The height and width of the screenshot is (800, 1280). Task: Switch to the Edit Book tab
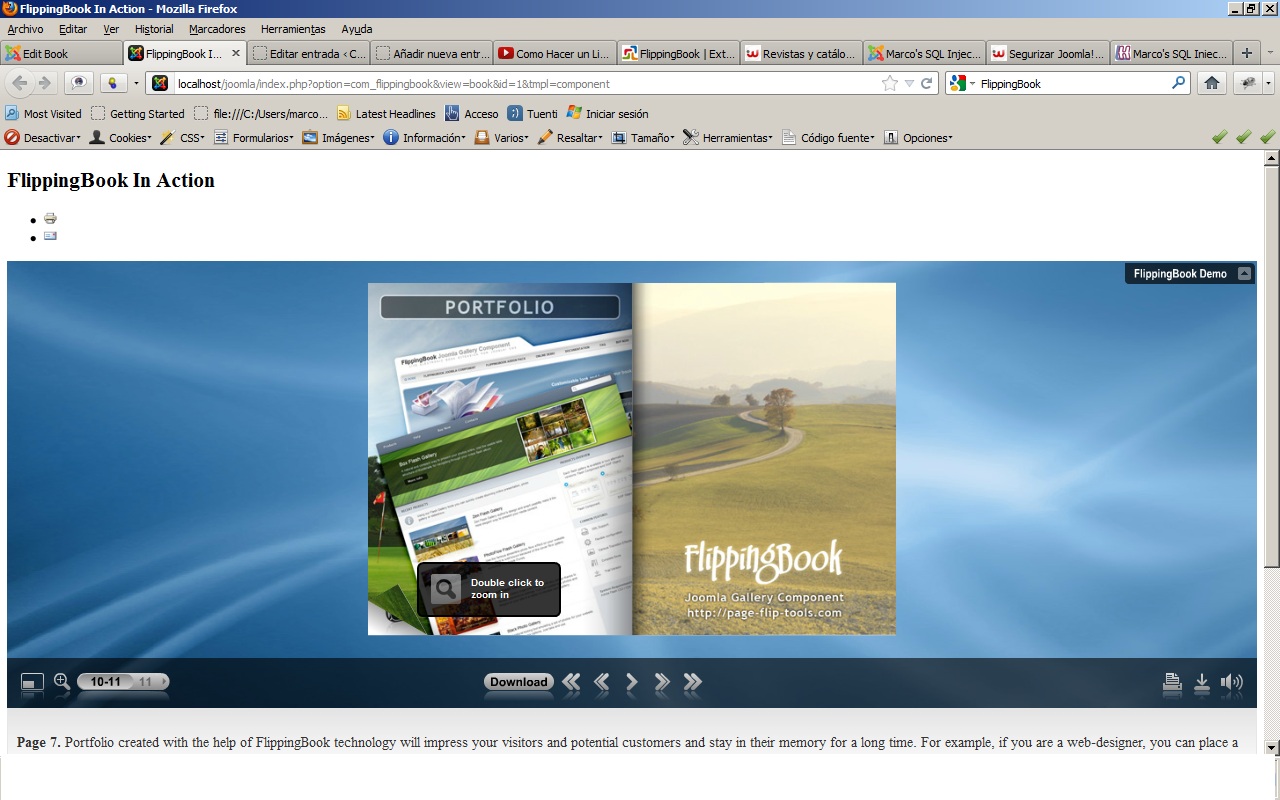[x=60, y=54]
